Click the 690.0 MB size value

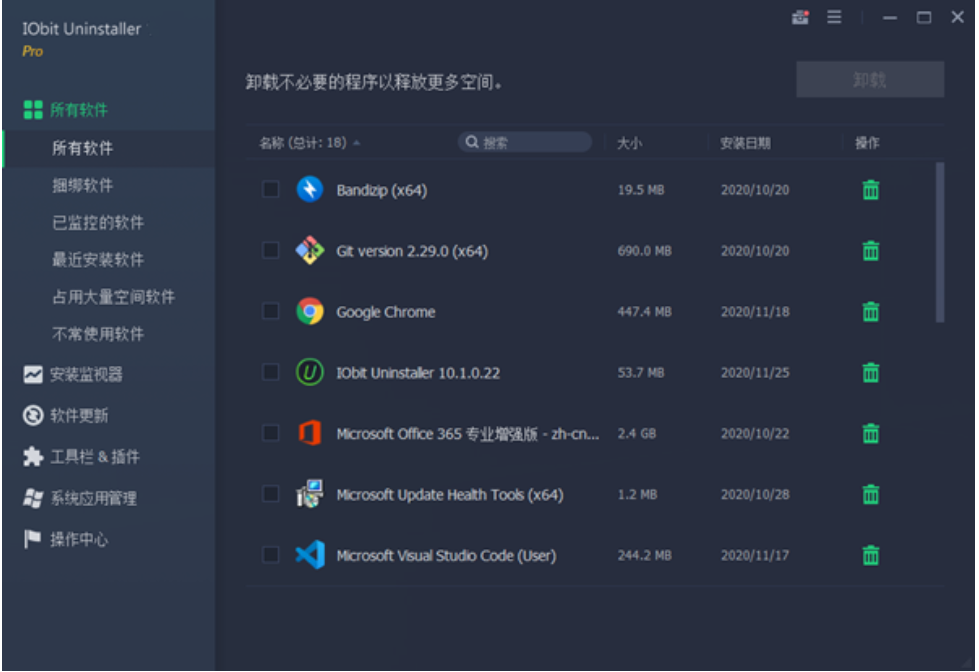[x=644, y=251]
